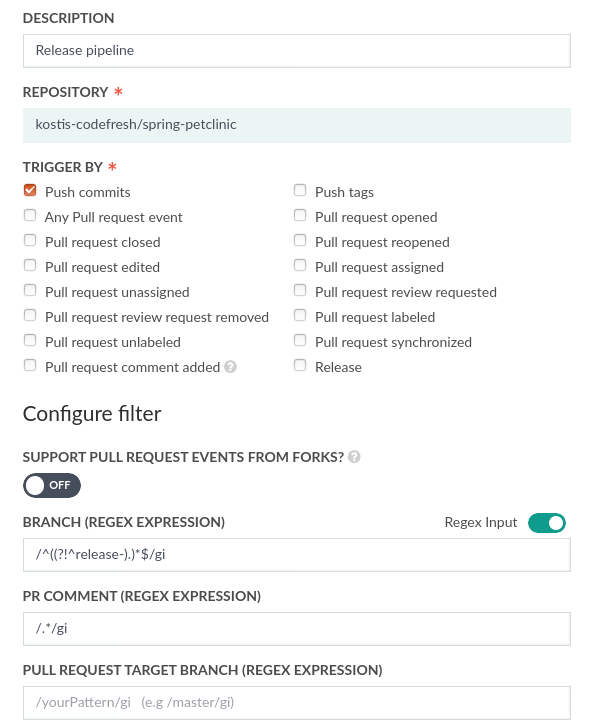Enable Pull request reopened trigger
Image resolution: width=592 pixels, height=726 pixels.
(x=300, y=240)
